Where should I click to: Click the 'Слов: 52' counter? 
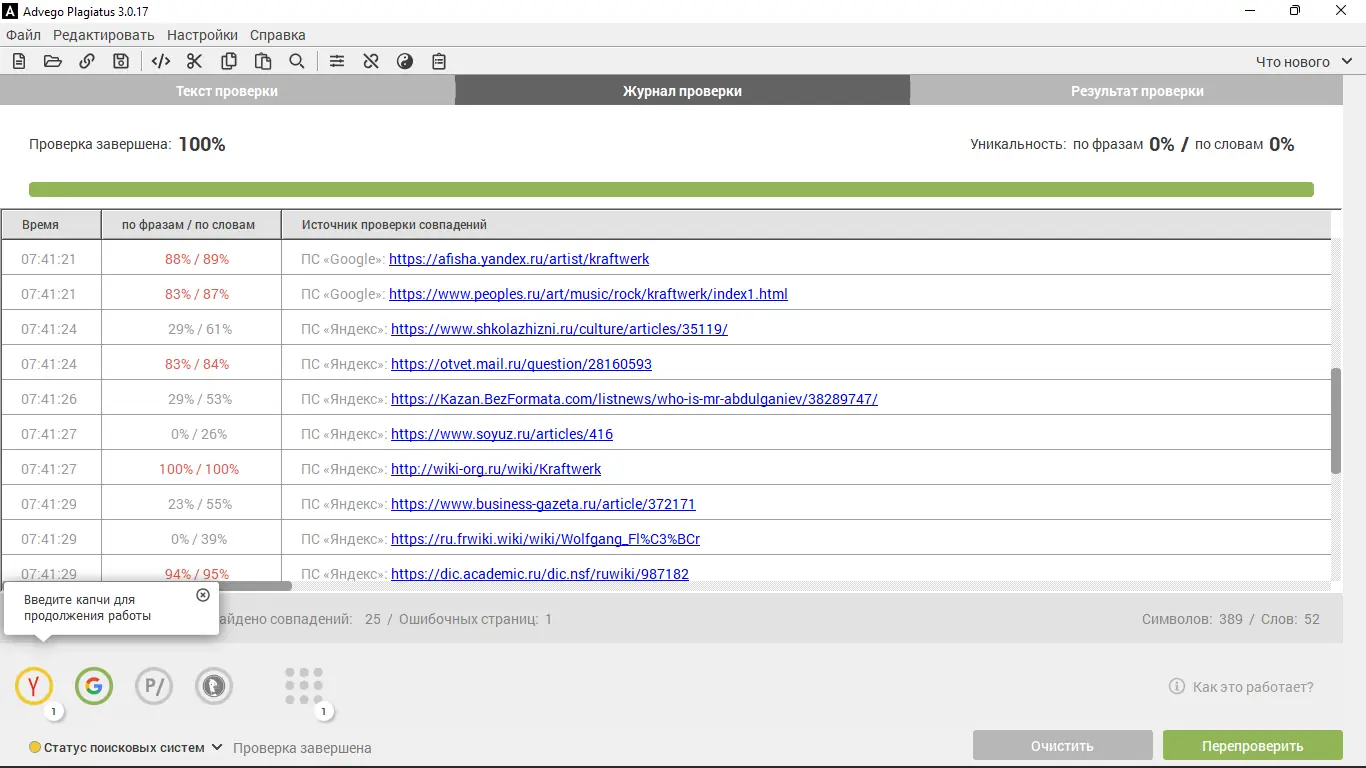click(1290, 619)
